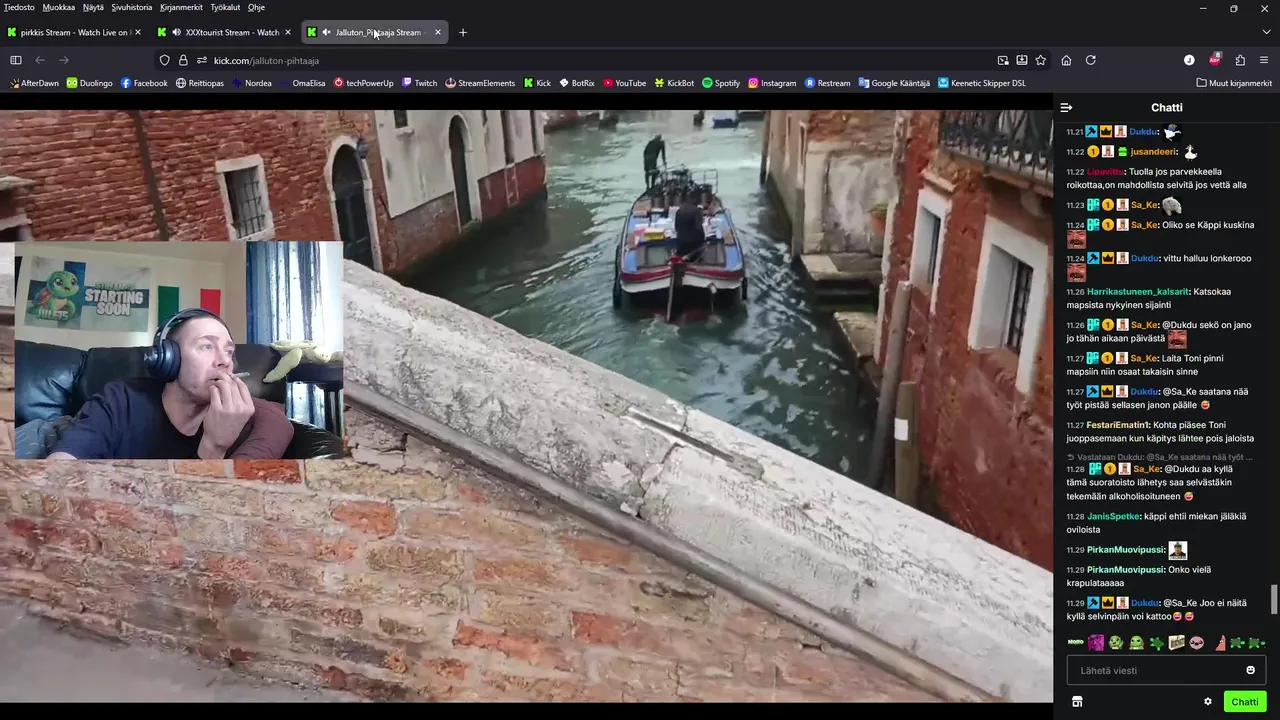The image size is (1280, 720).
Task: Click the tracking protection shield icon
Action: [x=165, y=60]
